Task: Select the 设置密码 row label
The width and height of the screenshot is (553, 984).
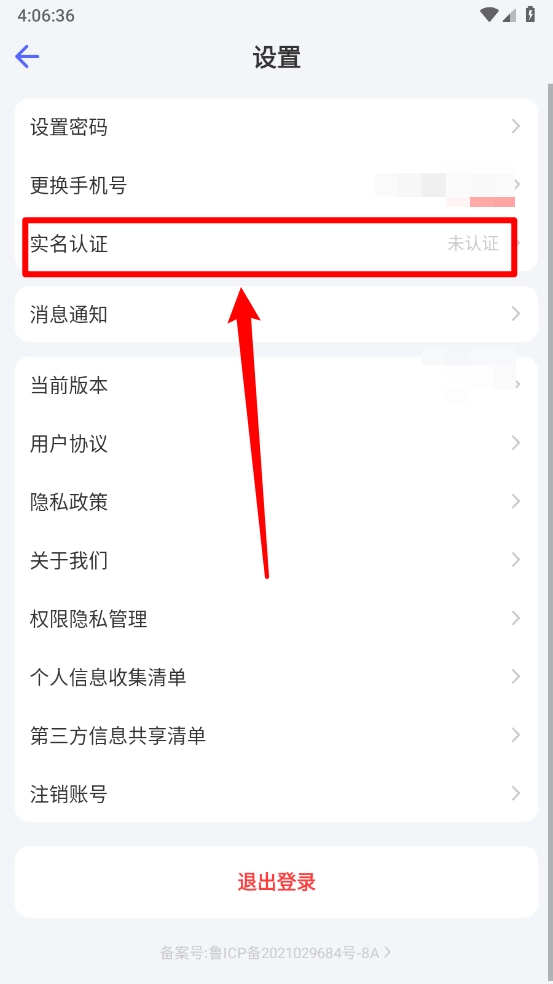Action: pos(68,127)
